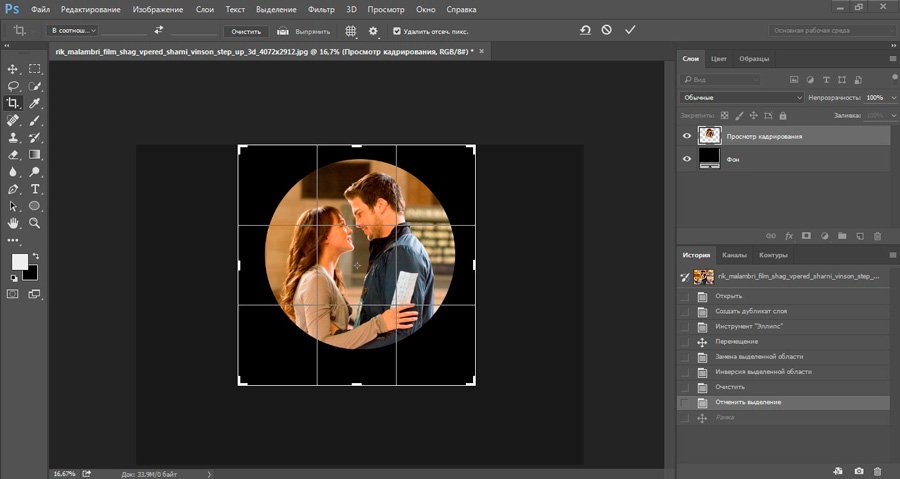Switch to the Каналы tab
Screen dimensions: 900x479
[734, 255]
